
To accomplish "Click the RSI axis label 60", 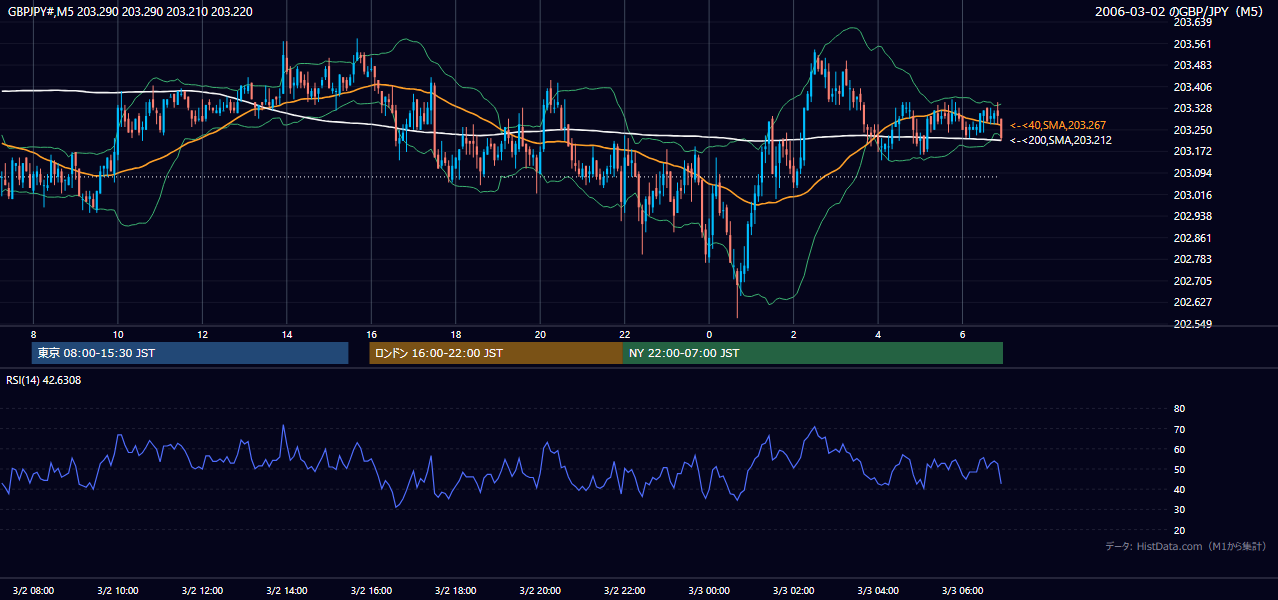I will pos(1179,449).
